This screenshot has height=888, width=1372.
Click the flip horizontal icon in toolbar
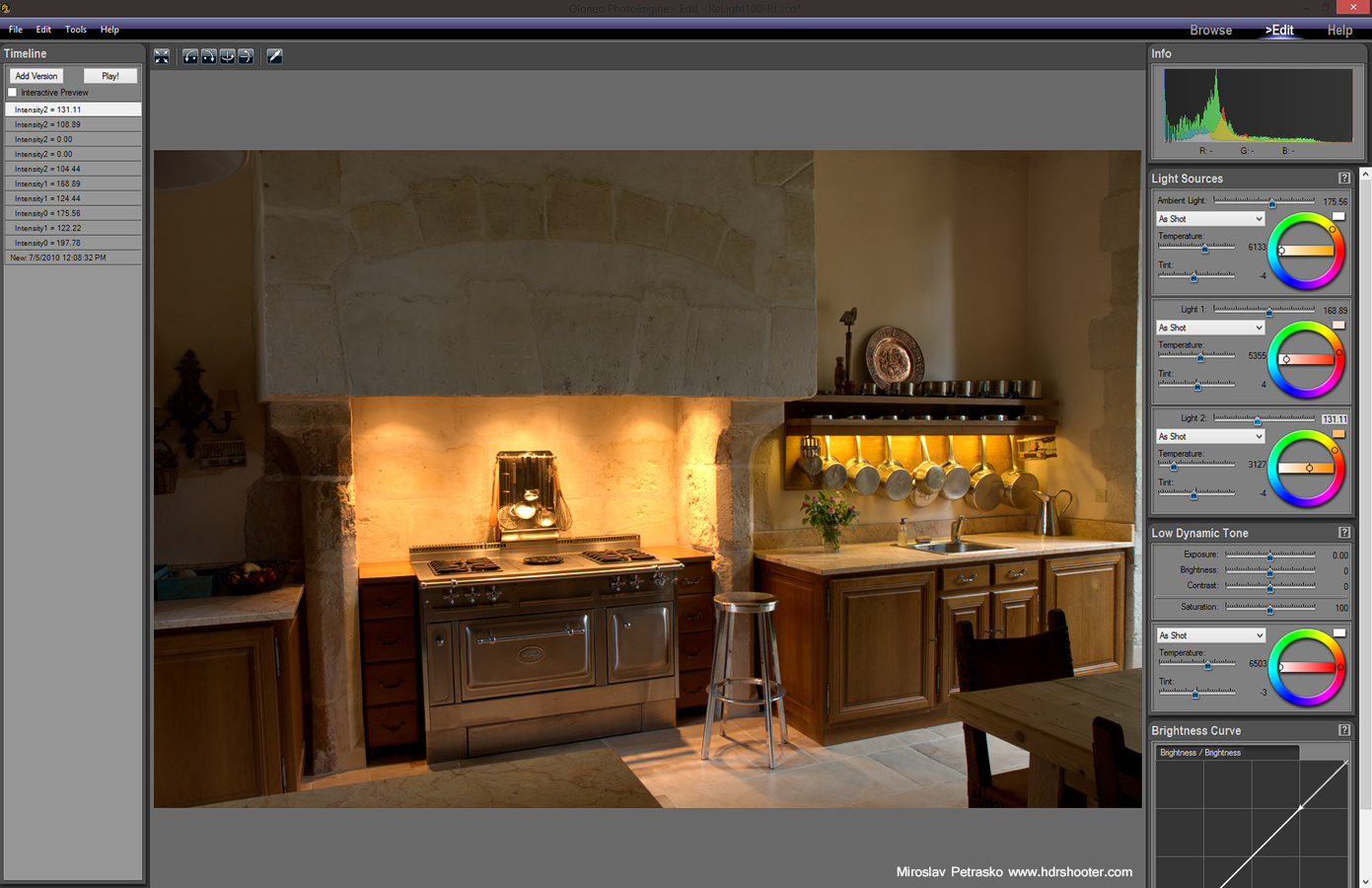tap(228, 56)
